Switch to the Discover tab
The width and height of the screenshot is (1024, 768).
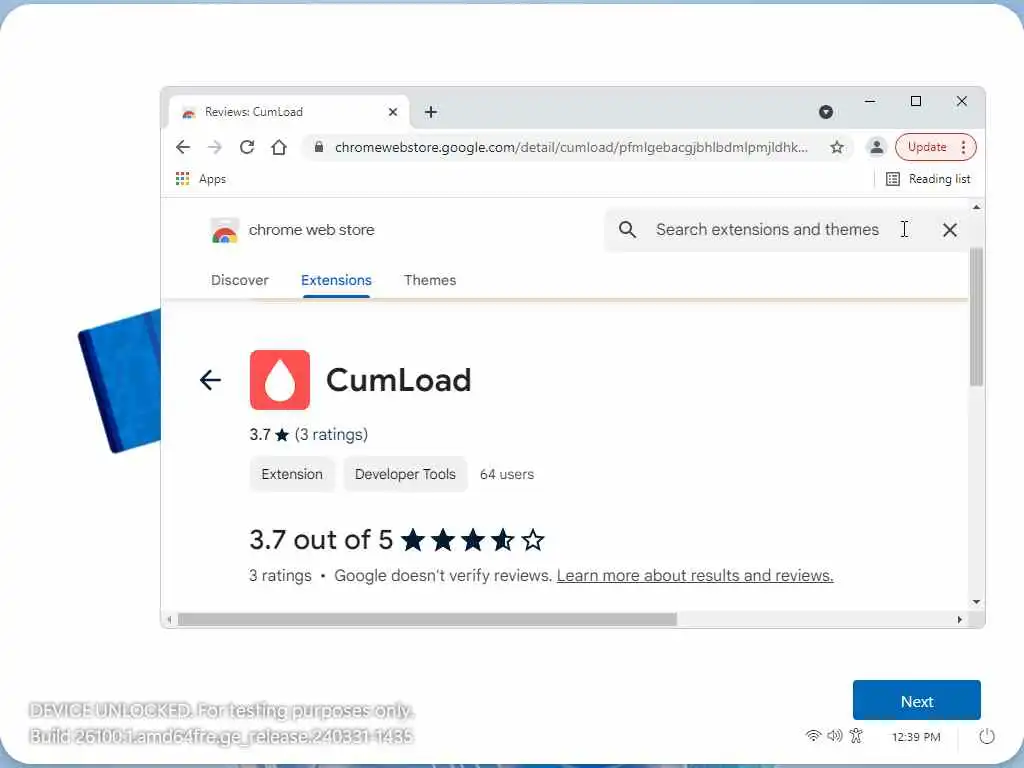(240, 280)
